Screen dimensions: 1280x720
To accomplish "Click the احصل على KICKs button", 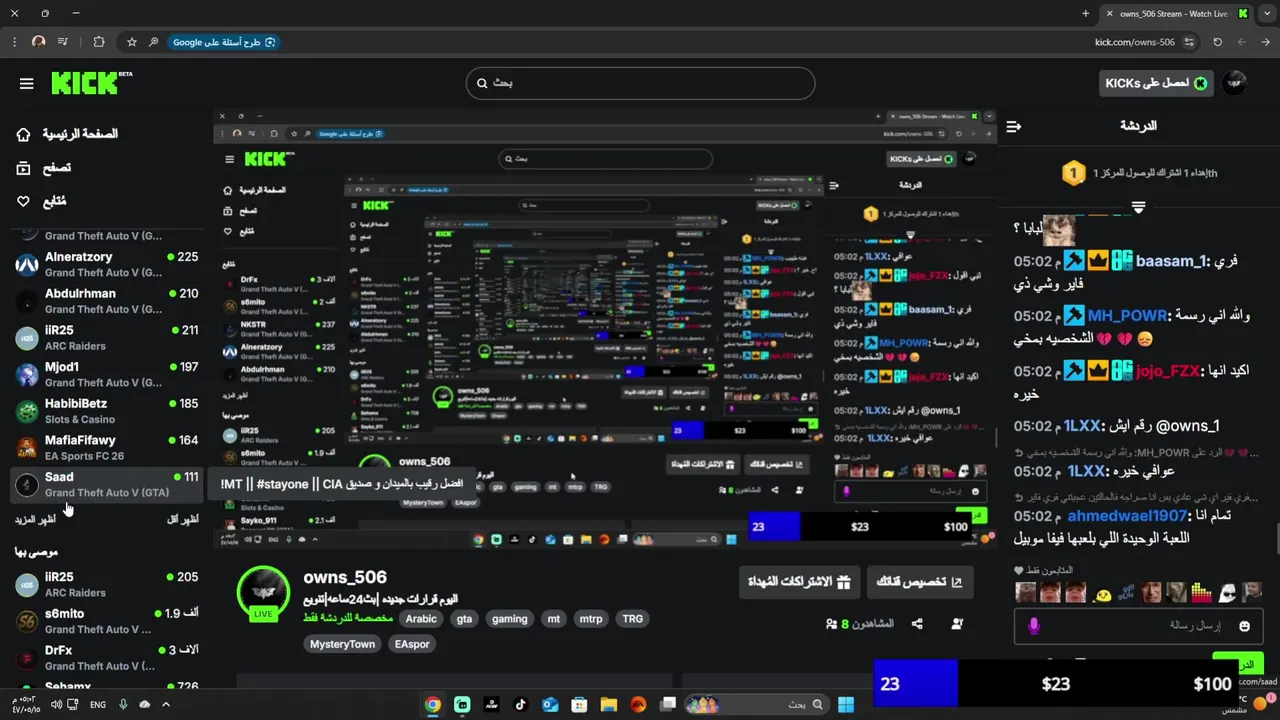I will [x=1156, y=83].
